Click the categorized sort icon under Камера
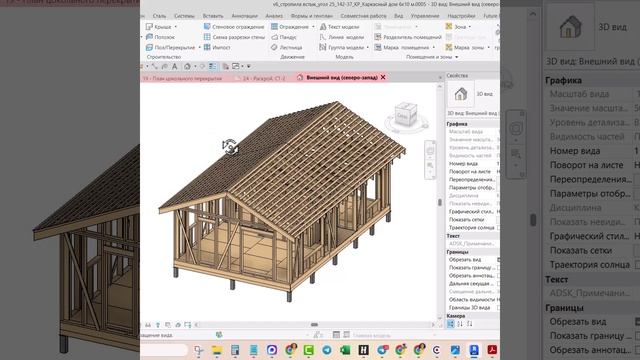Screen dimensions: 640x360 coord(450,324)
